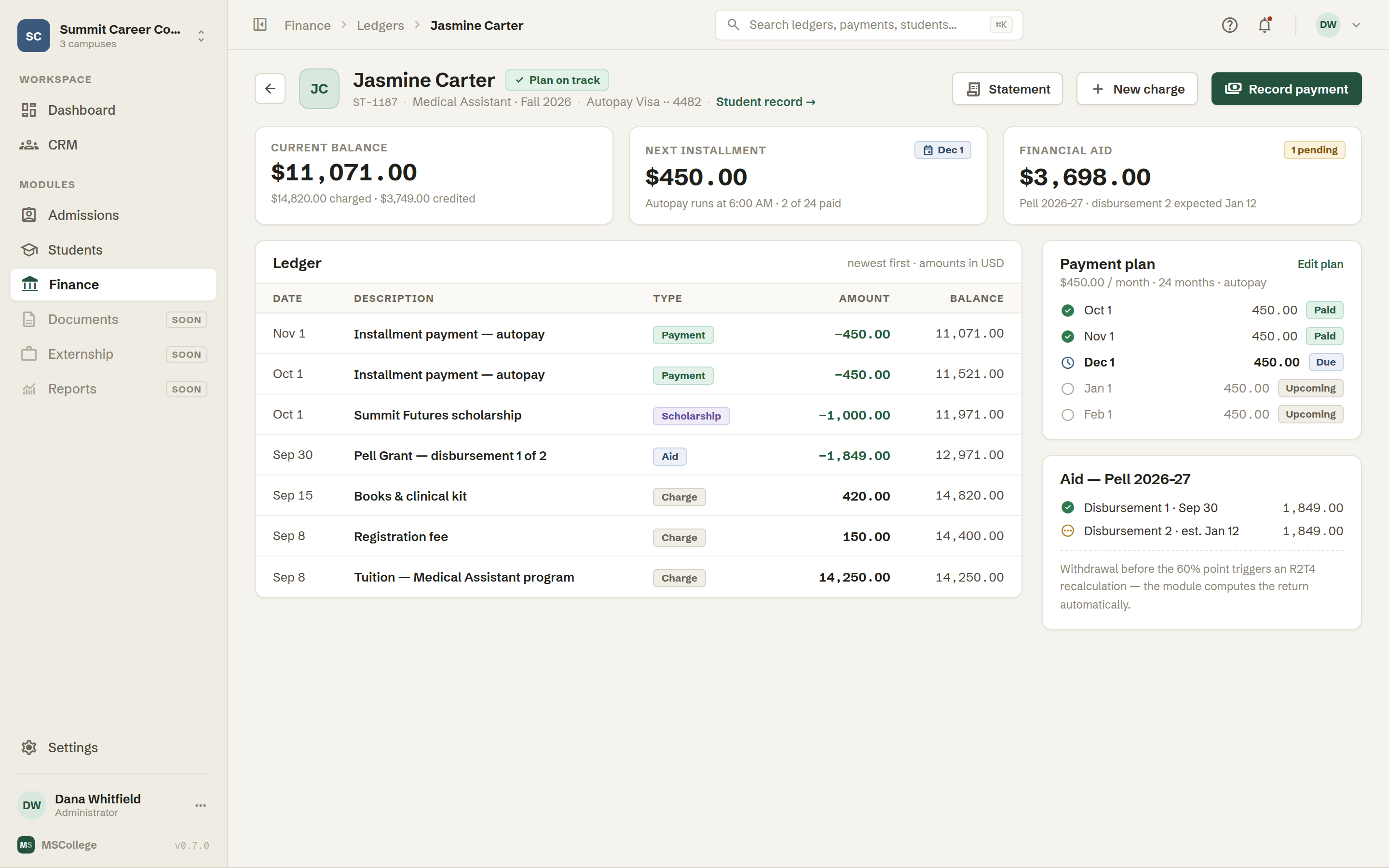This screenshot has height=868, width=1389.
Task: Click the Externship briefcase icon
Action: [29, 354]
